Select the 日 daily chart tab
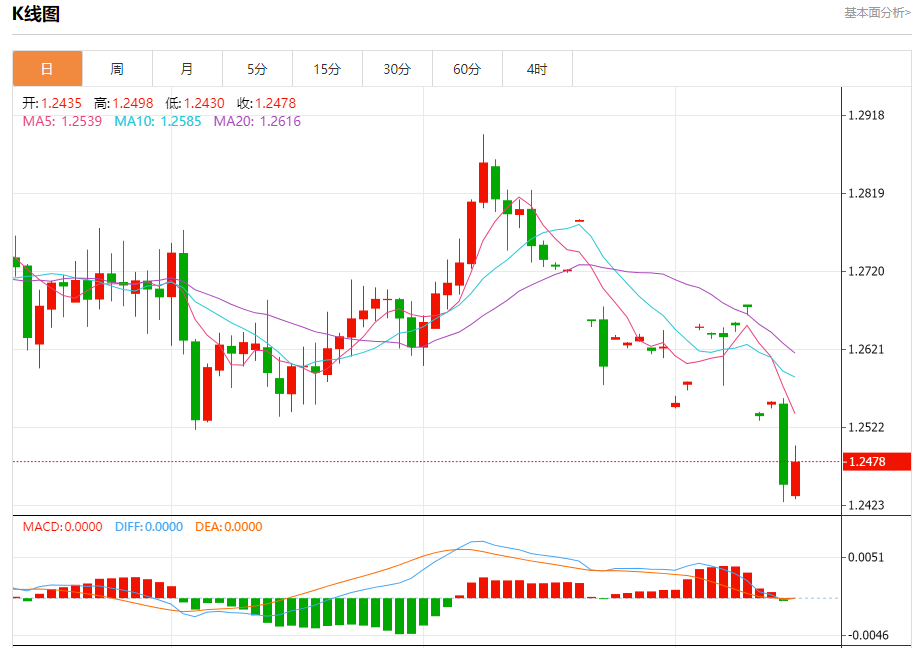Viewport: 918px width, 648px height. [47, 69]
